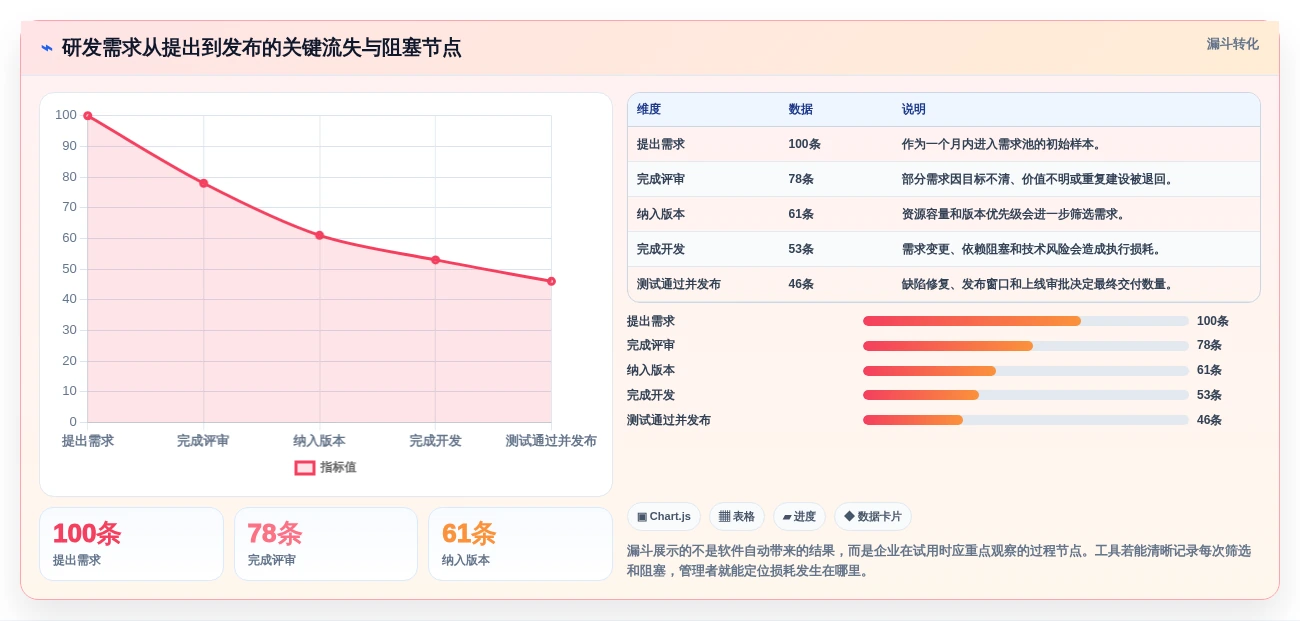Toggle the 指标值 legend swatch
The height and width of the screenshot is (621, 1300).
tap(305, 467)
